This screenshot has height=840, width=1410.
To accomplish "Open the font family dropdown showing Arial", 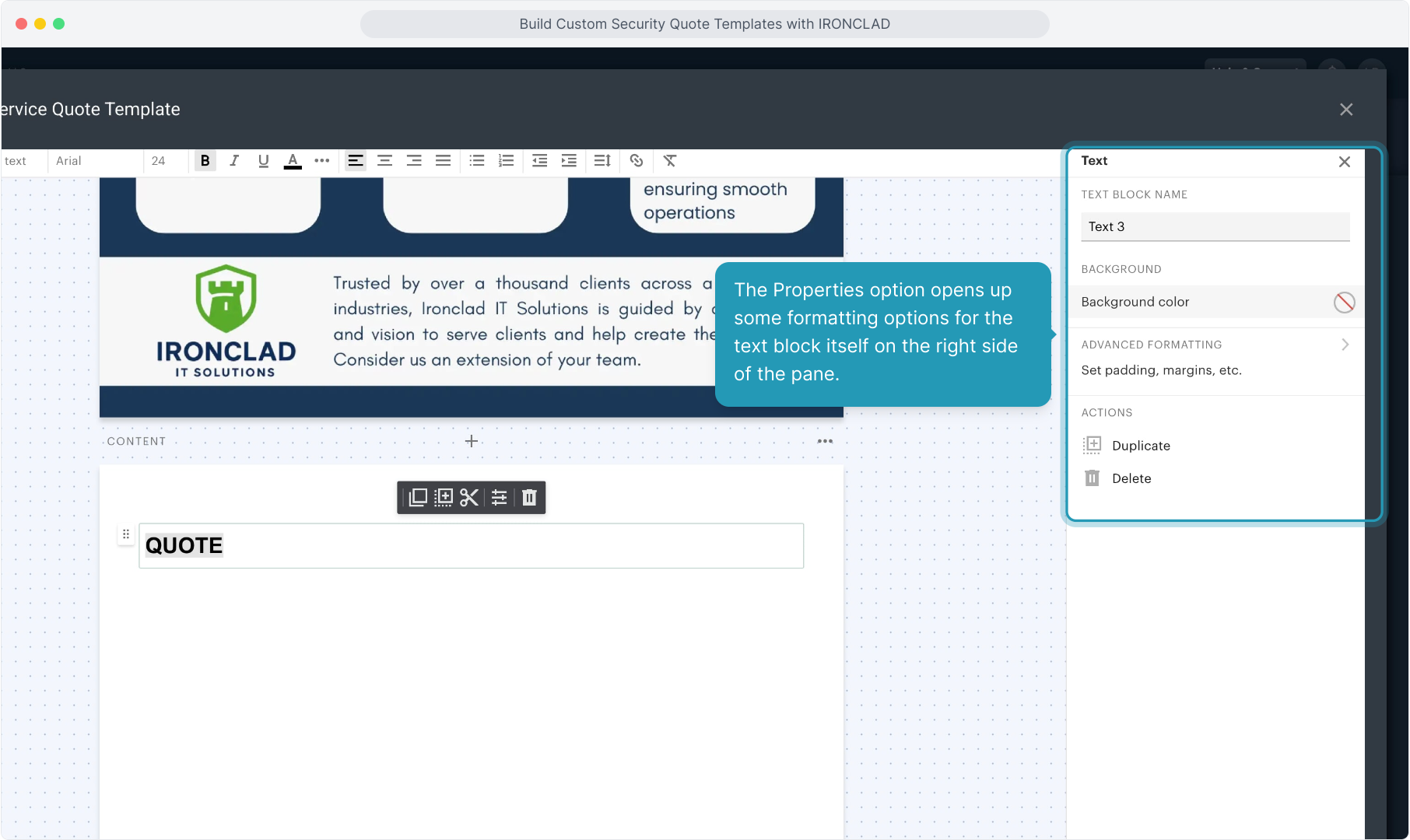I will click(x=95, y=161).
